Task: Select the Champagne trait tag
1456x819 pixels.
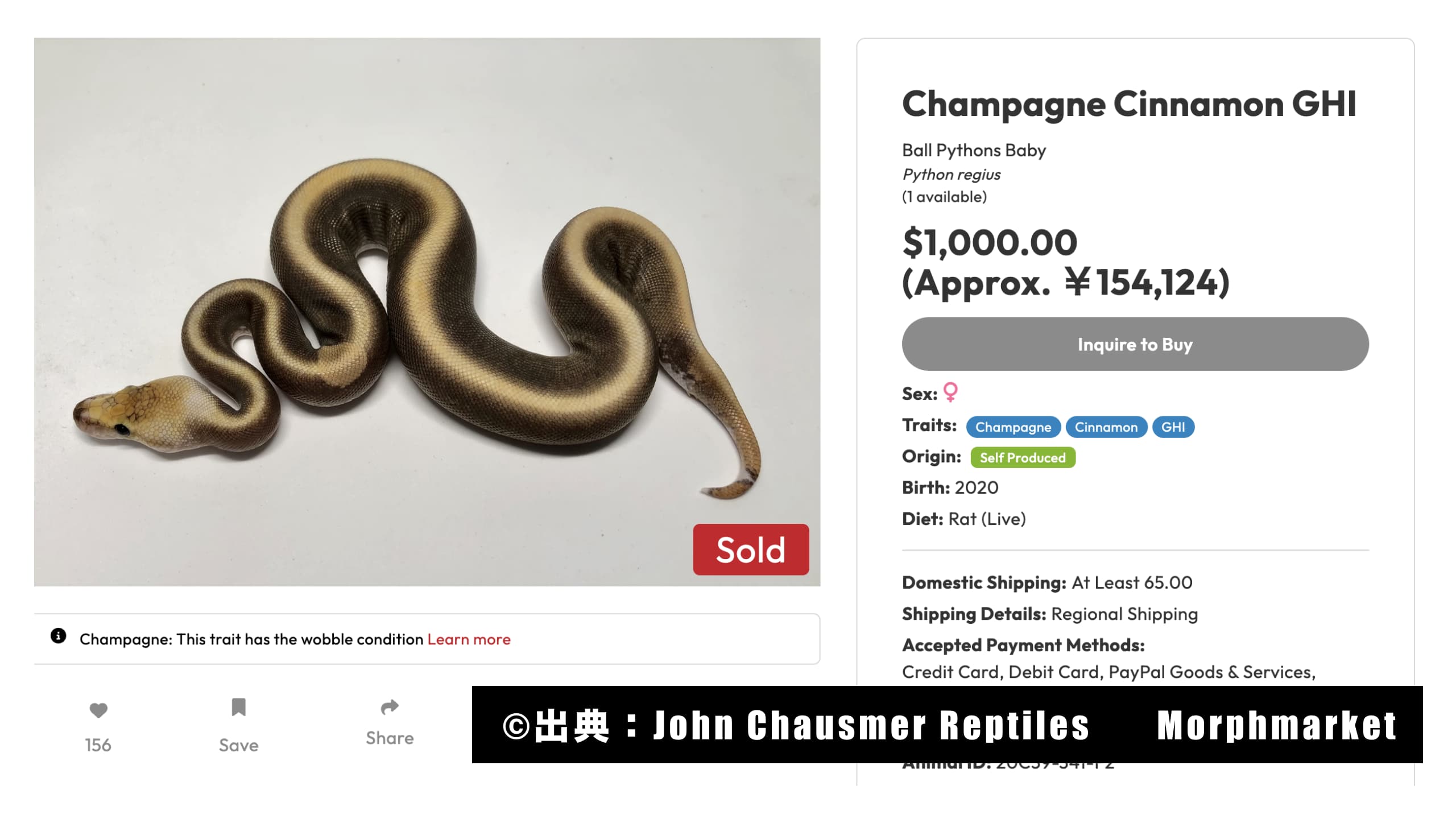Action: point(1013,427)
